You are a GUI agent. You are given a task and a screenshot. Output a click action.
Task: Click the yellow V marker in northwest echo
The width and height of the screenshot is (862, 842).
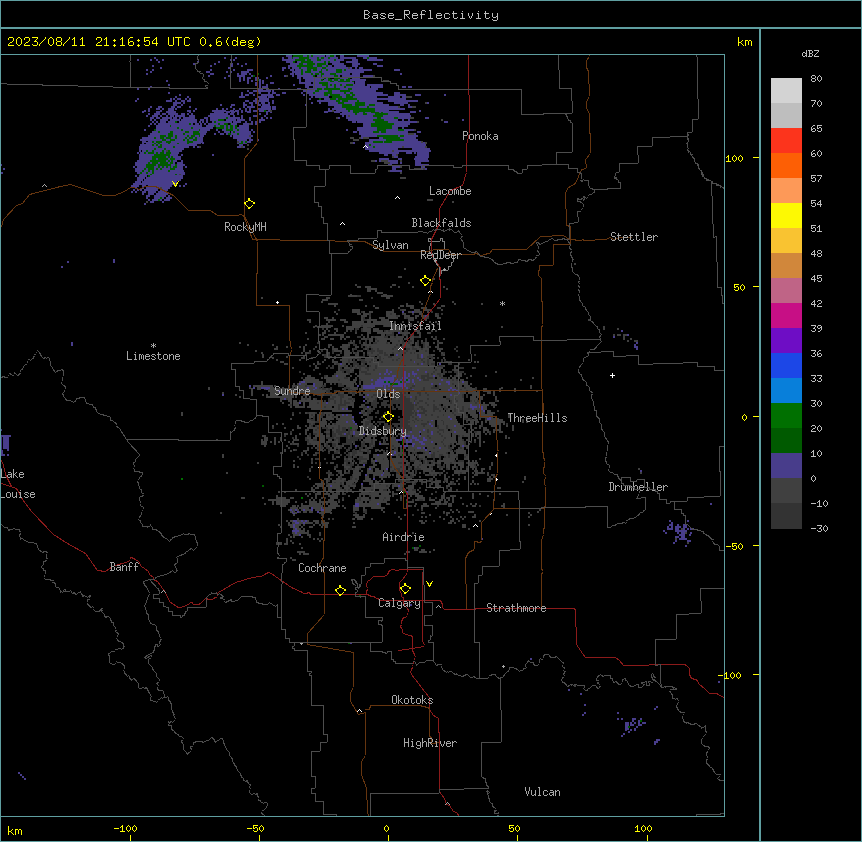click(175, 184)
